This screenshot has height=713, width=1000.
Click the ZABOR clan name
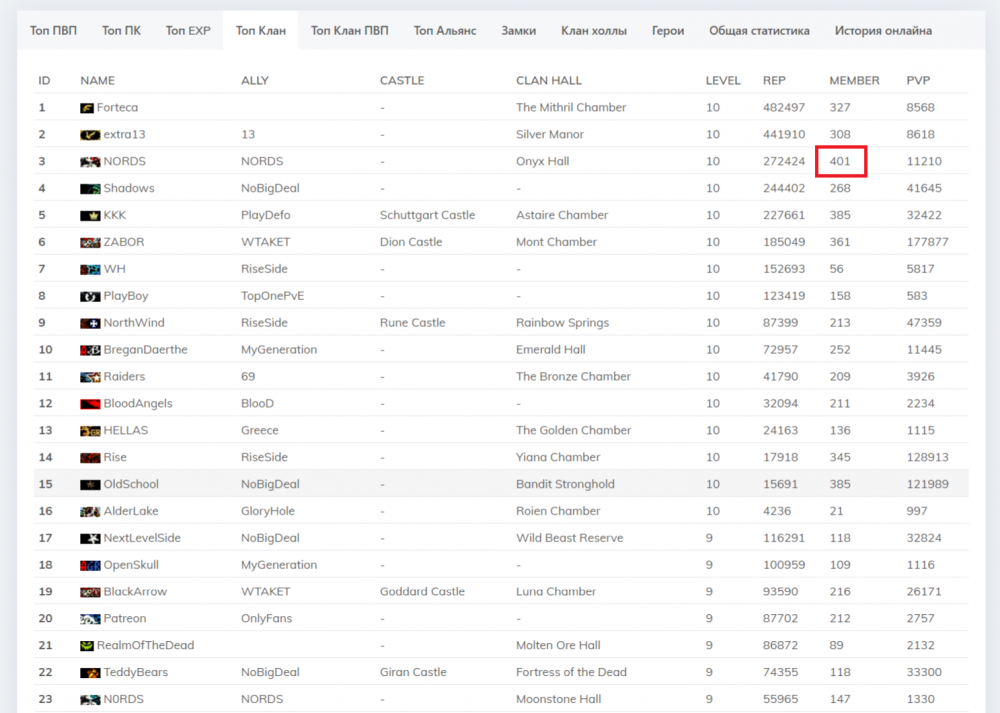pos(124,242)
